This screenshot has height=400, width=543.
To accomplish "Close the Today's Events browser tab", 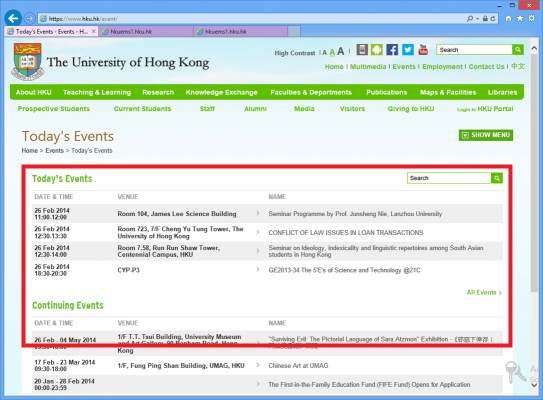I will point(94,31).
